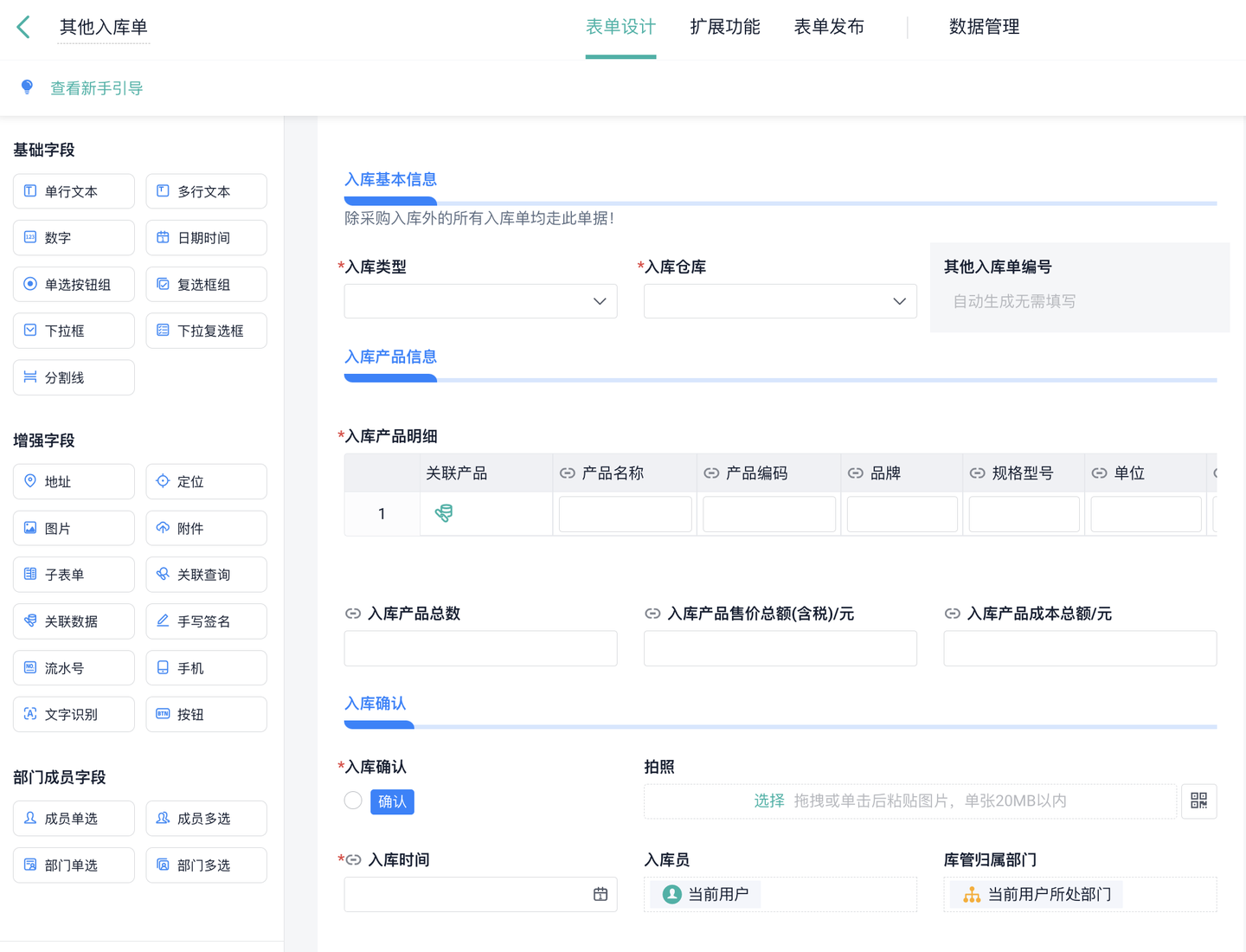Screen dimensions: 1246x952
Task: Add a 复选框组 field from the sidebar
Action: point(206,284)
